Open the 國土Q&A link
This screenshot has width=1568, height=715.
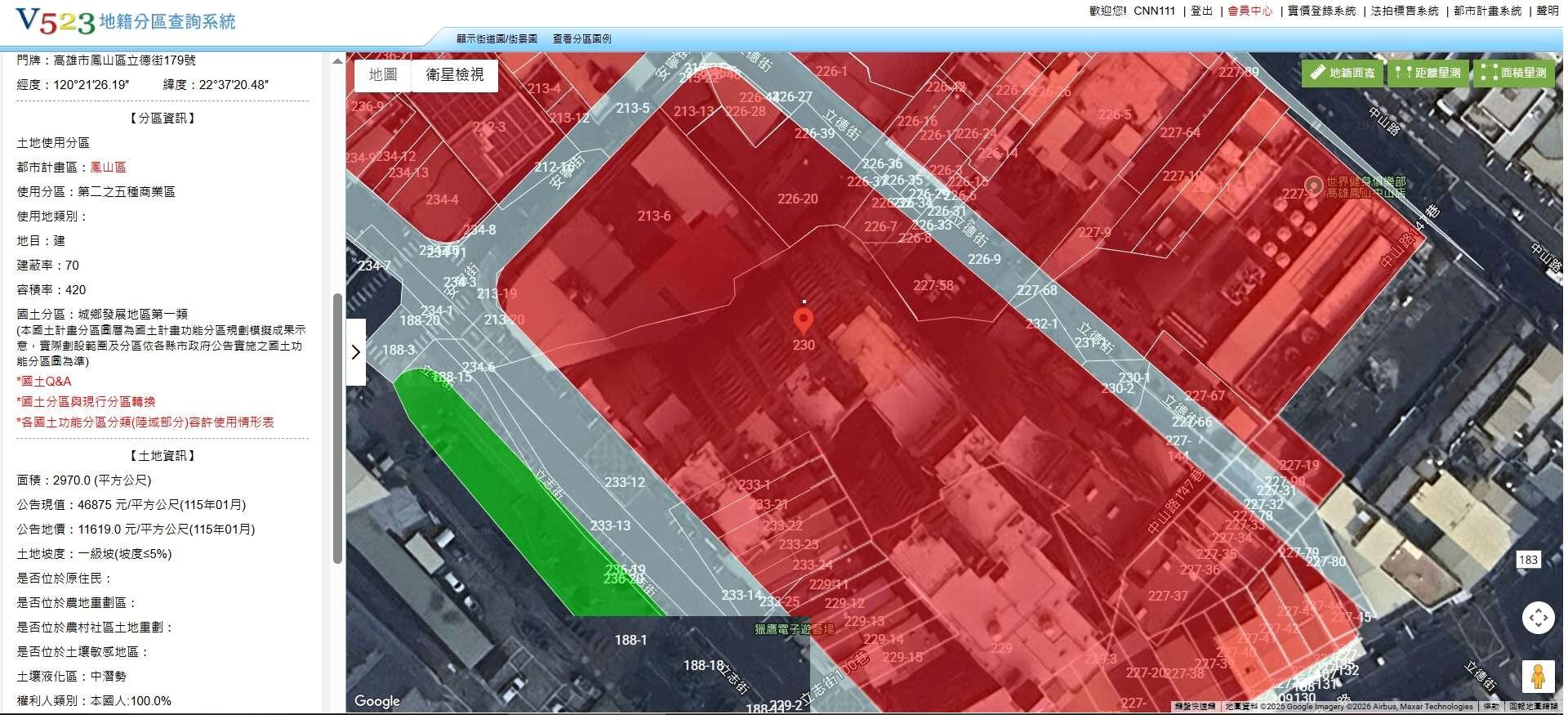tap(44, 382)
